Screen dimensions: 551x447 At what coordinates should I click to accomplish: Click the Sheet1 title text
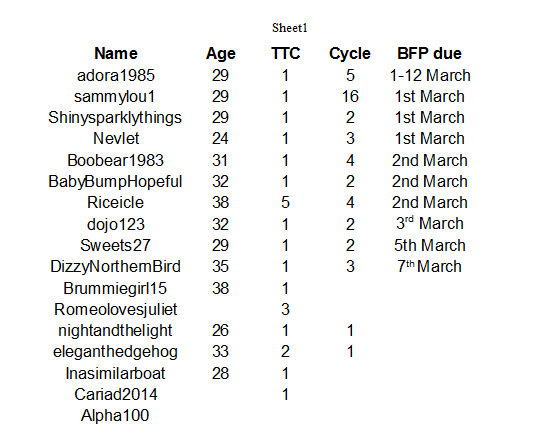(x=290, y=28)
